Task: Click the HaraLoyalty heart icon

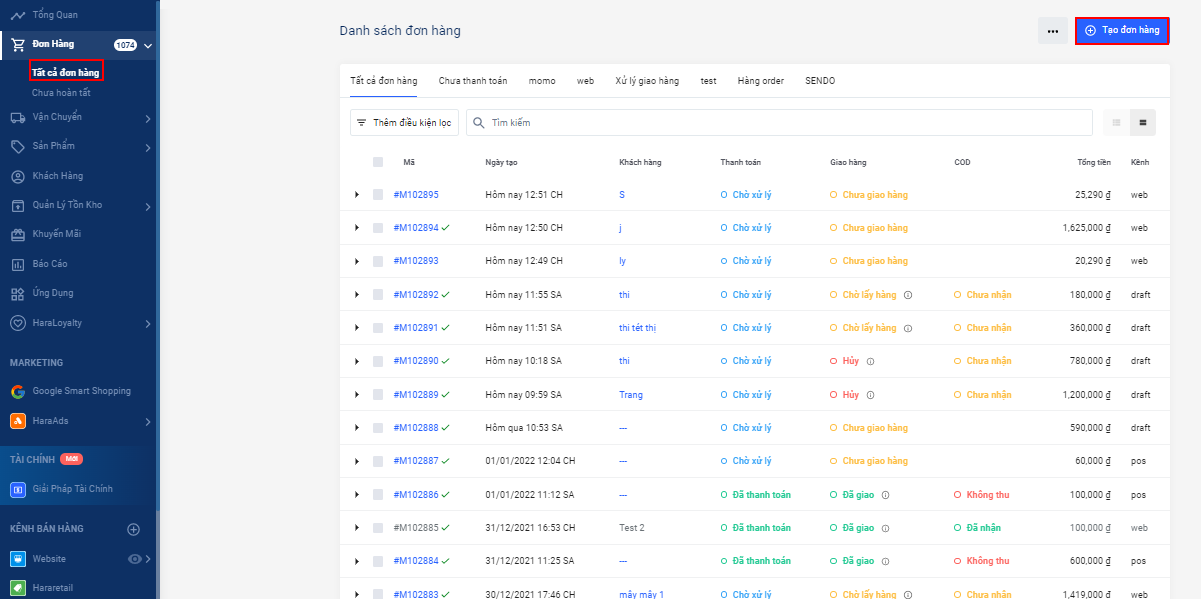Action: pos(18,323)
